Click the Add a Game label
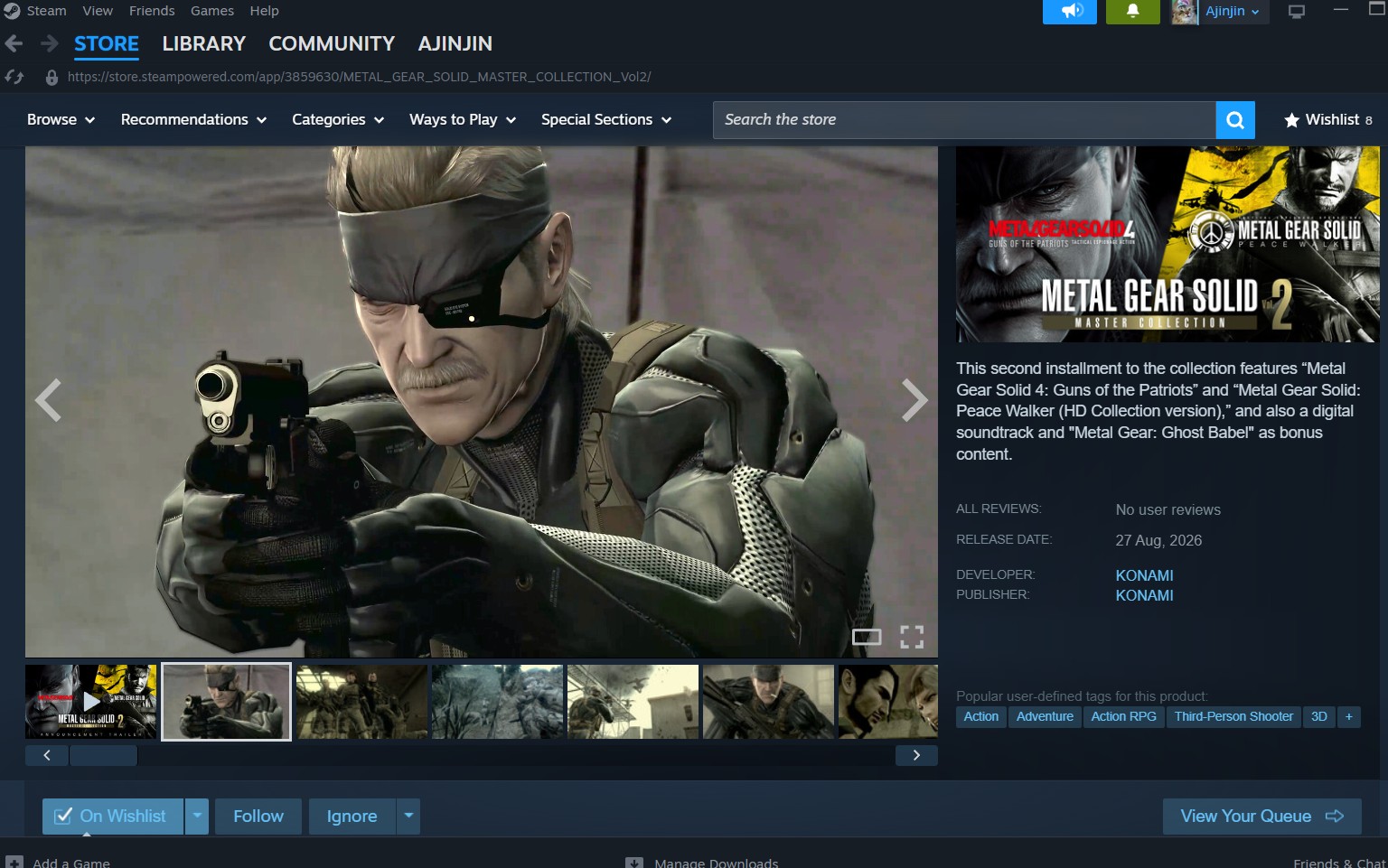Screen dimensions: 1388x868 (71, 863)
